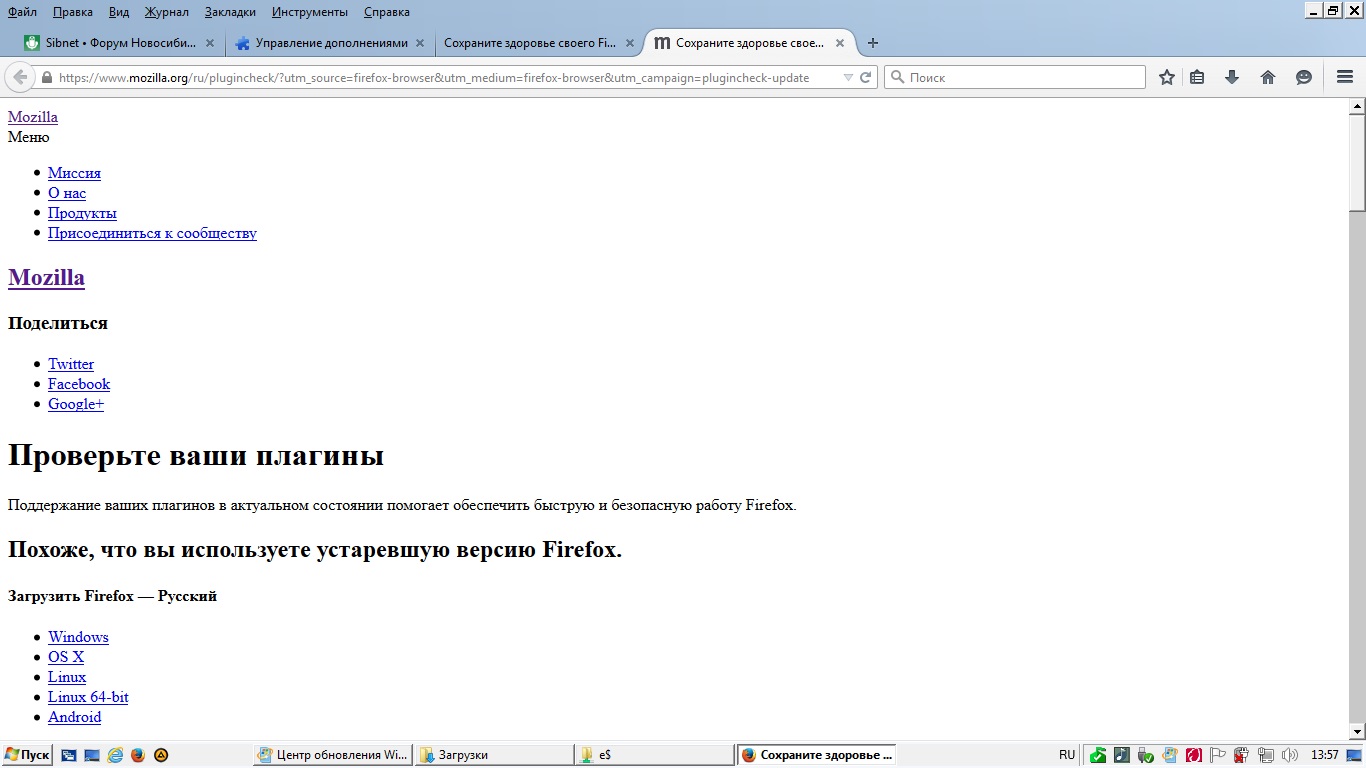
Task: Open the Миссия link
Action: pyautogui.click(x=74, y=173)
